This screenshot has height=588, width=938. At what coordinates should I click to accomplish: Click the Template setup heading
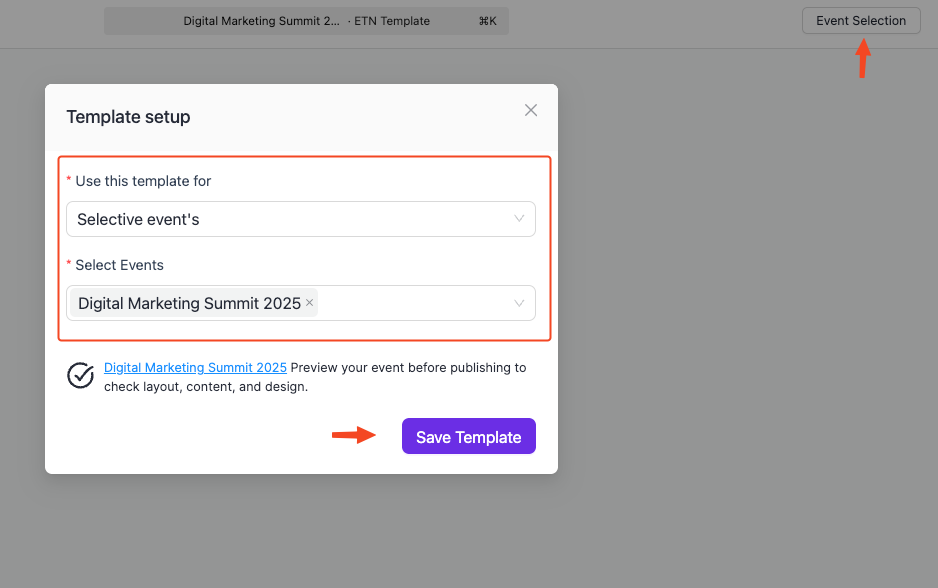[128, 117]
